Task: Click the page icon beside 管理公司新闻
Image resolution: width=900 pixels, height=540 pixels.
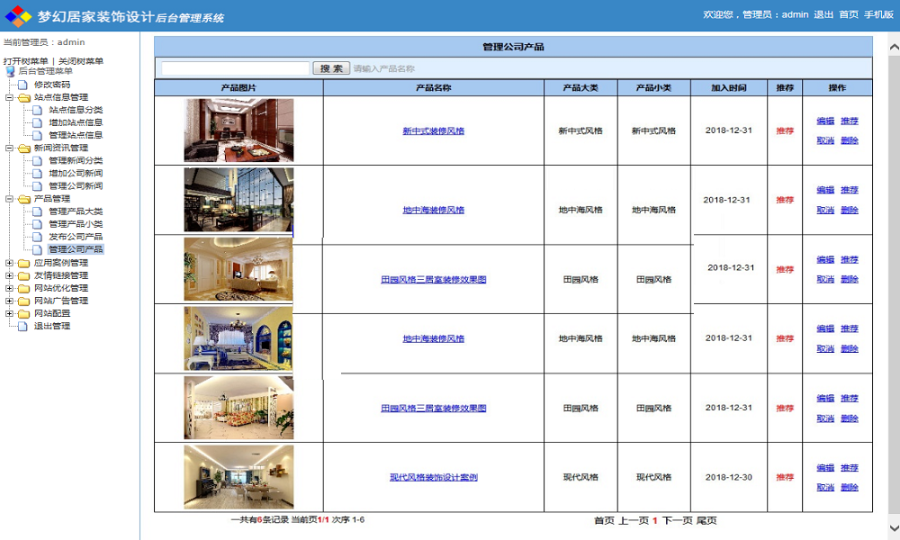Action: pos(37,186)
